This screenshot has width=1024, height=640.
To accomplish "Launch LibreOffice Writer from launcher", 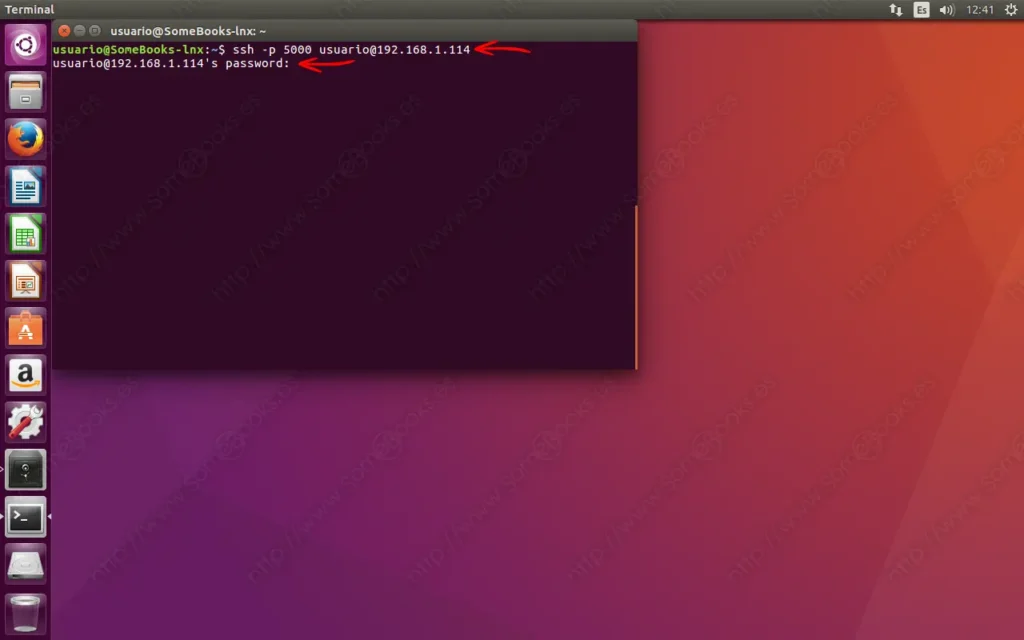I will [25, 187].
